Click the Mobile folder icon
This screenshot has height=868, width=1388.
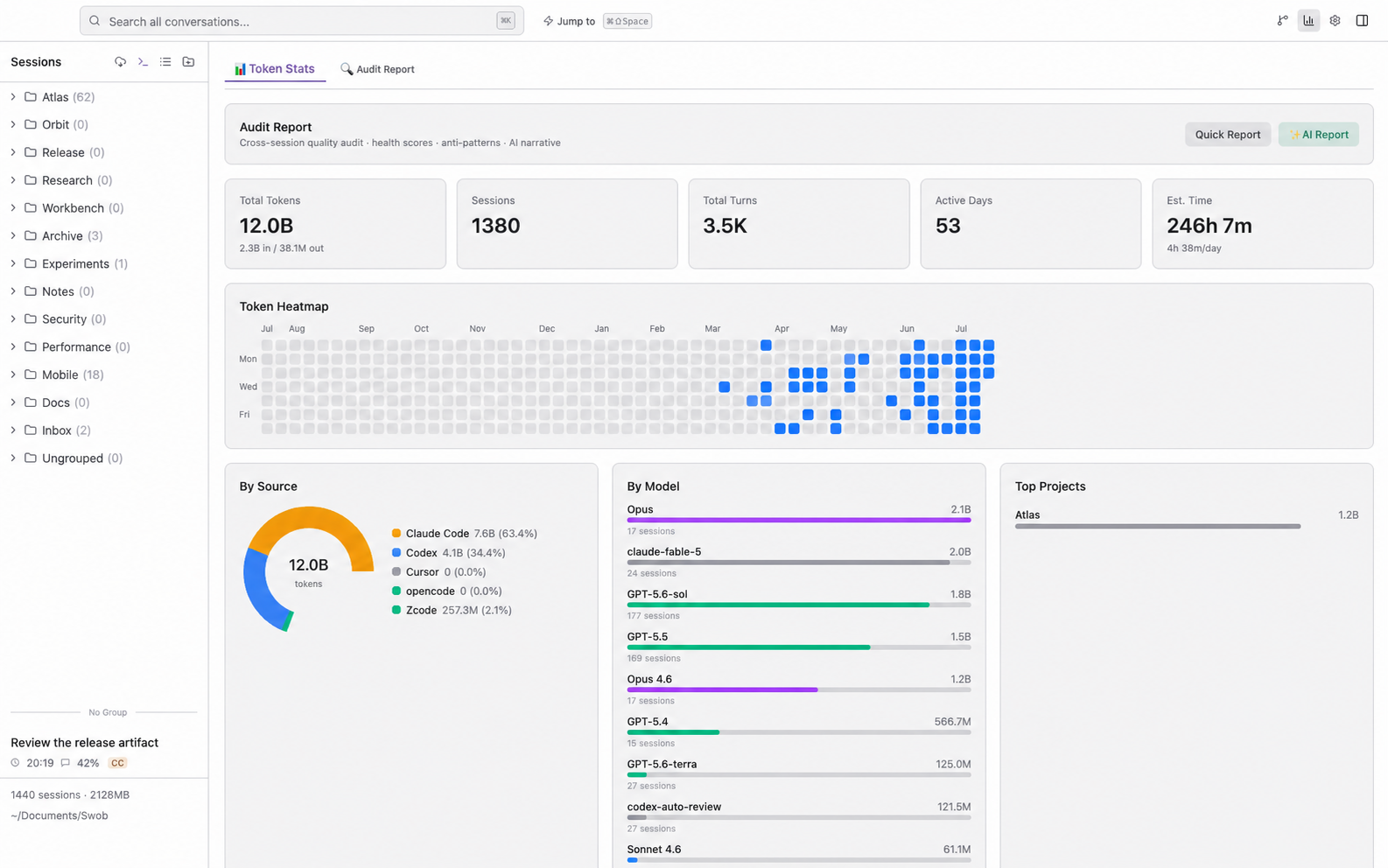click(31, 374)
